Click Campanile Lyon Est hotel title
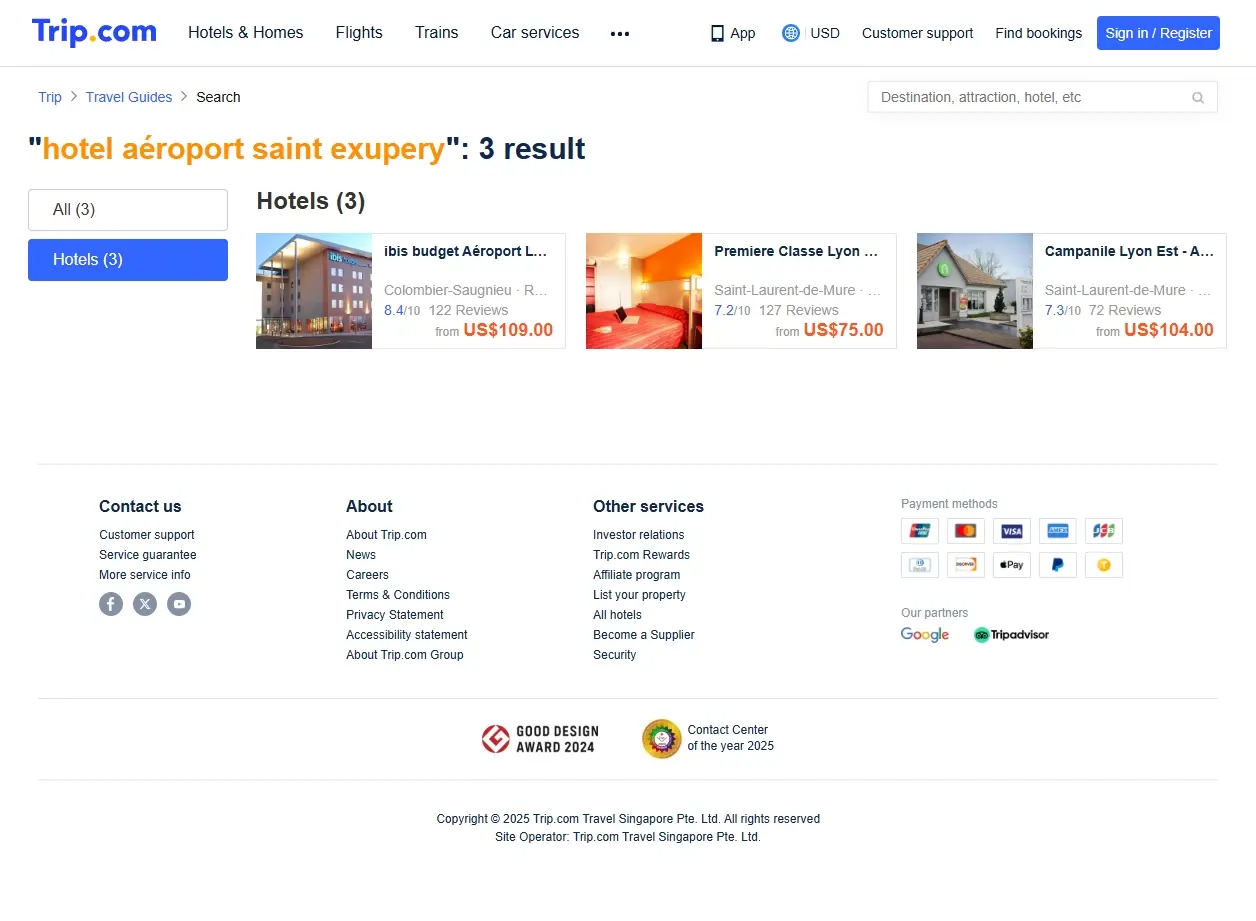 coord(1129,252)
